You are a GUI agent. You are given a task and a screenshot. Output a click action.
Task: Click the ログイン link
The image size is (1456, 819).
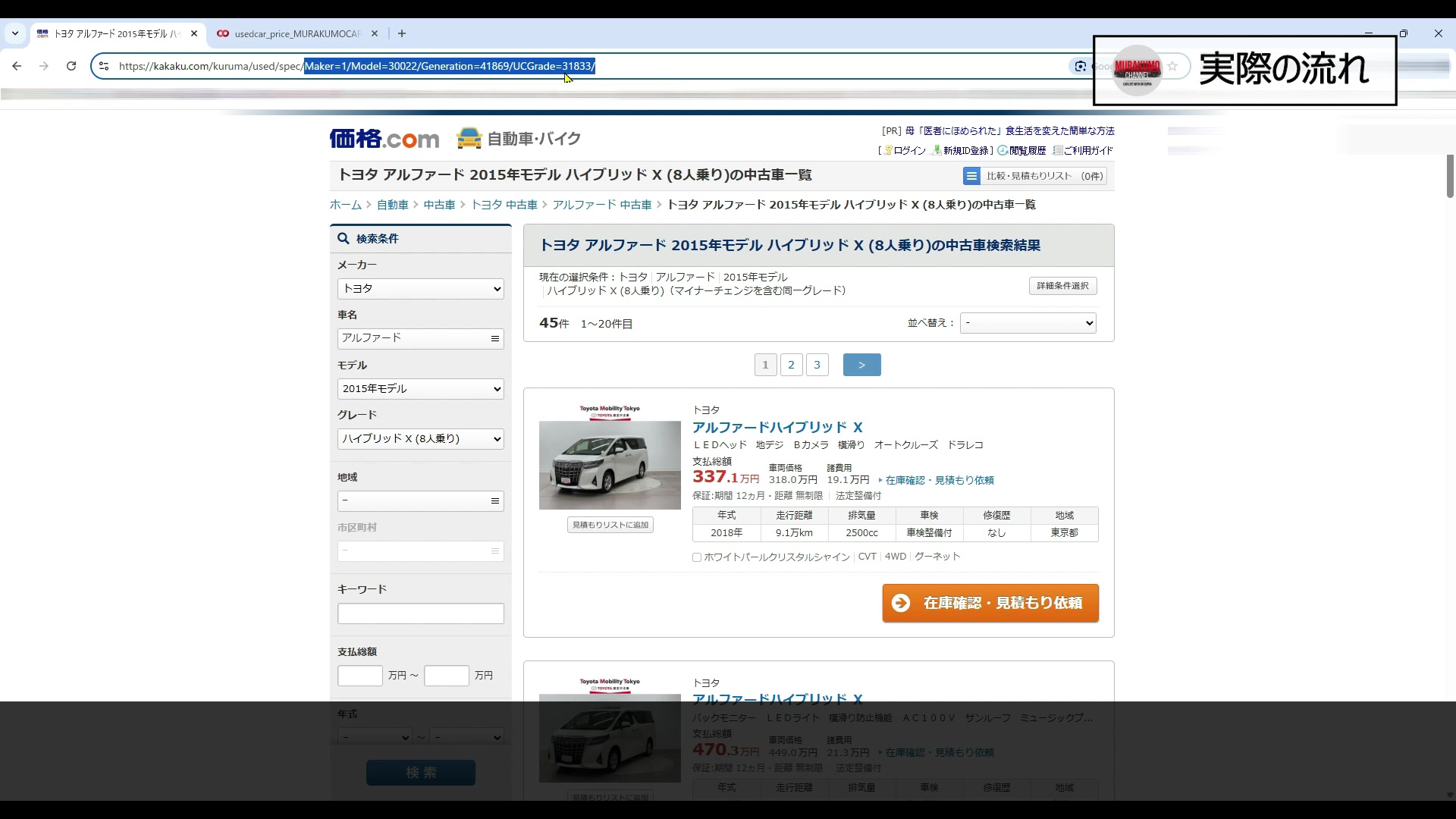909,151
